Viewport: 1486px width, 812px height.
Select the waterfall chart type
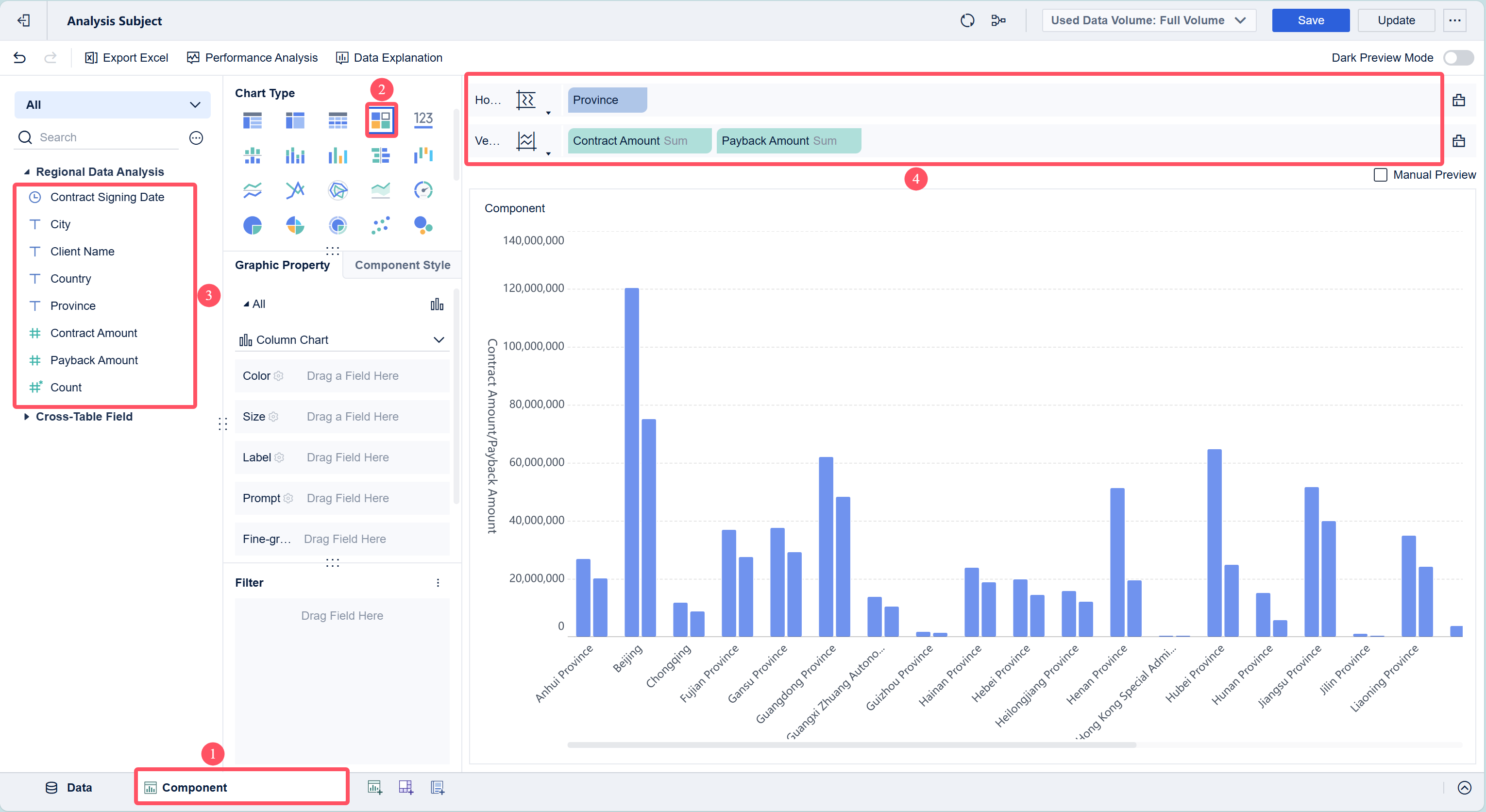tap(423, 155)
